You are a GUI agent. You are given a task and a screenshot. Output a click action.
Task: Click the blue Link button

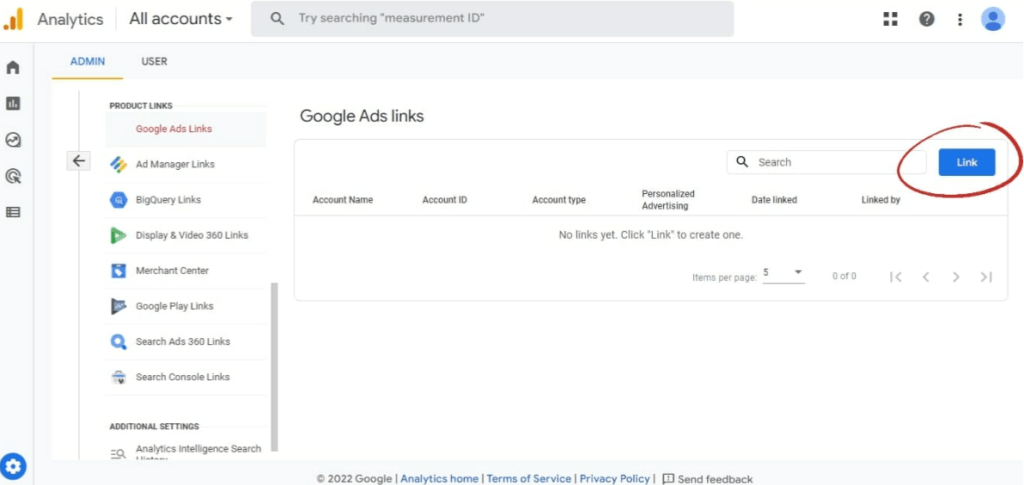(x=967, y=163)
